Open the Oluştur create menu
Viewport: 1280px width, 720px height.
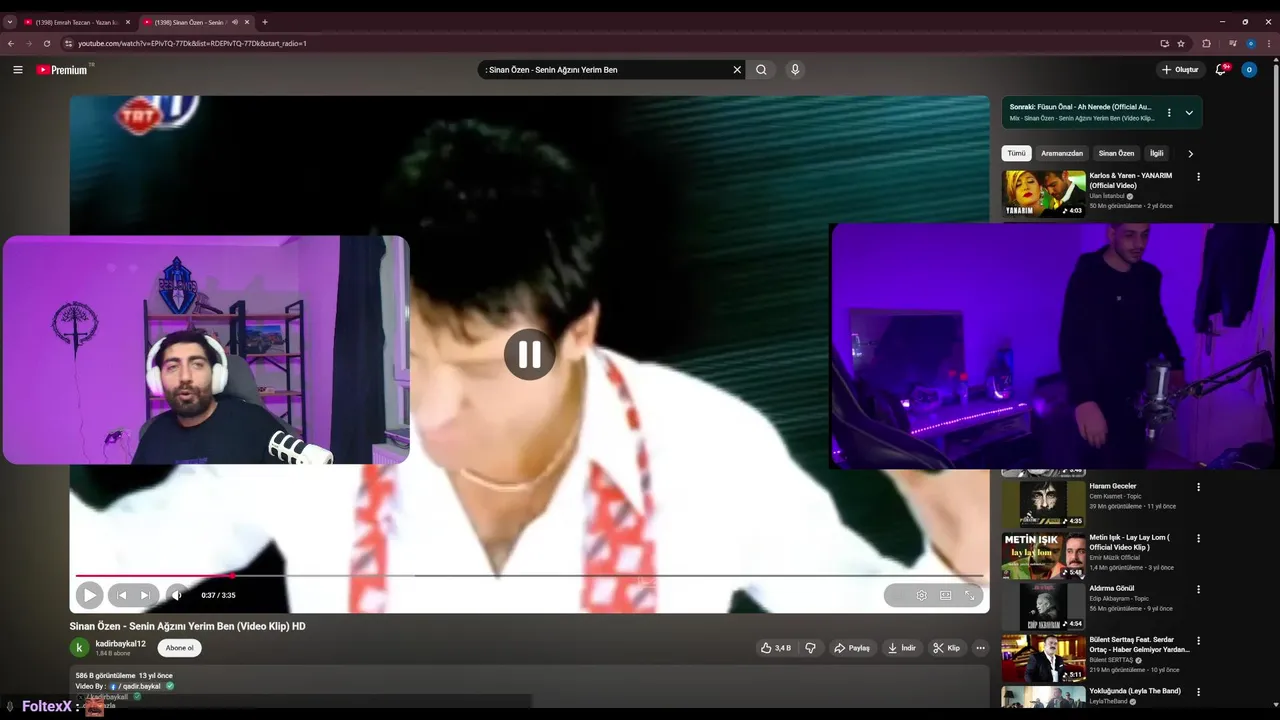coord(1180,70)
